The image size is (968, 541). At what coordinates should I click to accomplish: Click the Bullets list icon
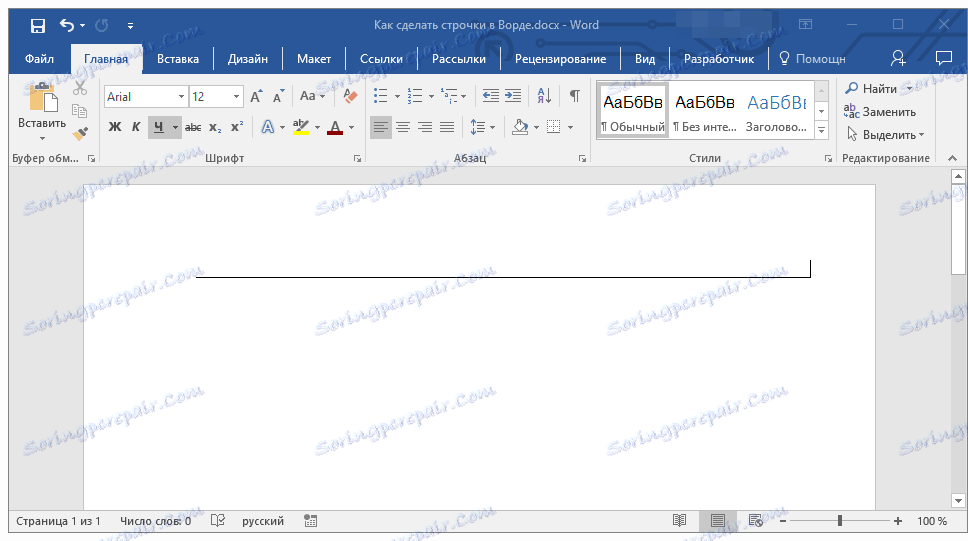381,96
